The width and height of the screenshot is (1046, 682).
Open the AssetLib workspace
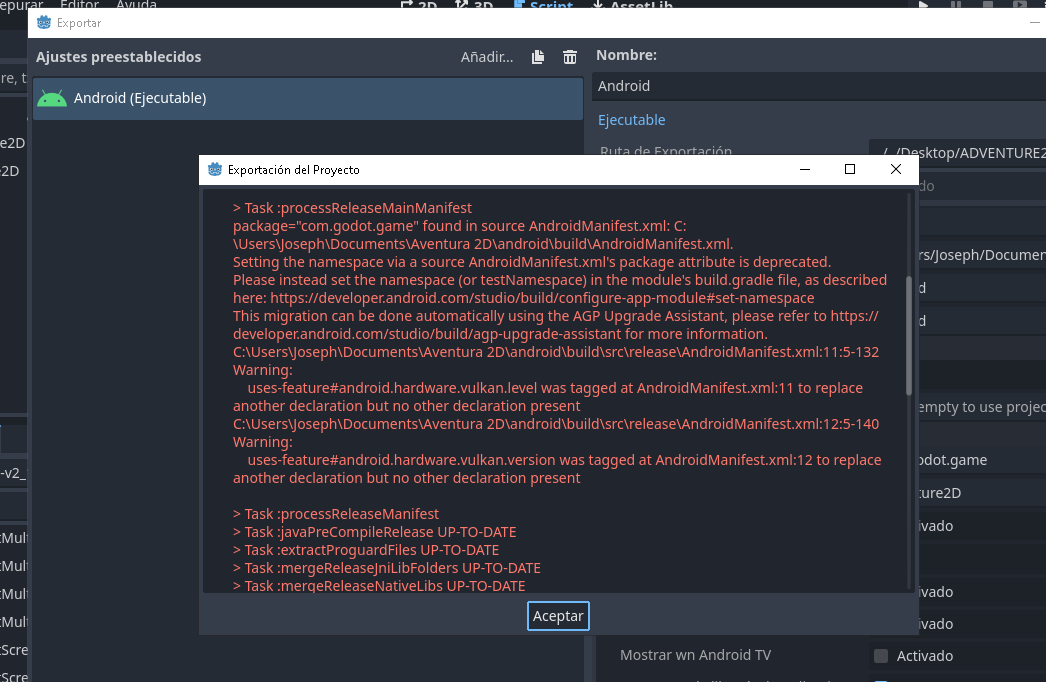point(632,6)
